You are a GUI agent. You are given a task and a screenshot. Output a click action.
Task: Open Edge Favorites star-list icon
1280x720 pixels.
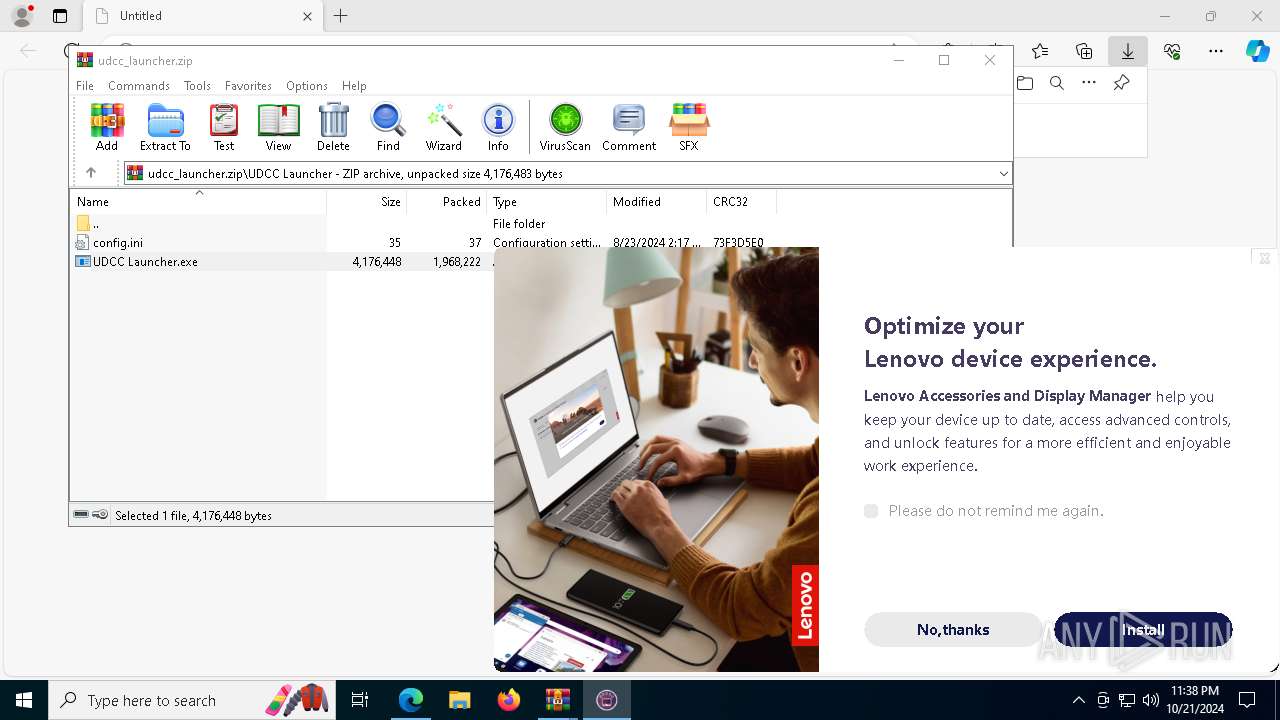coord(1040,51)
